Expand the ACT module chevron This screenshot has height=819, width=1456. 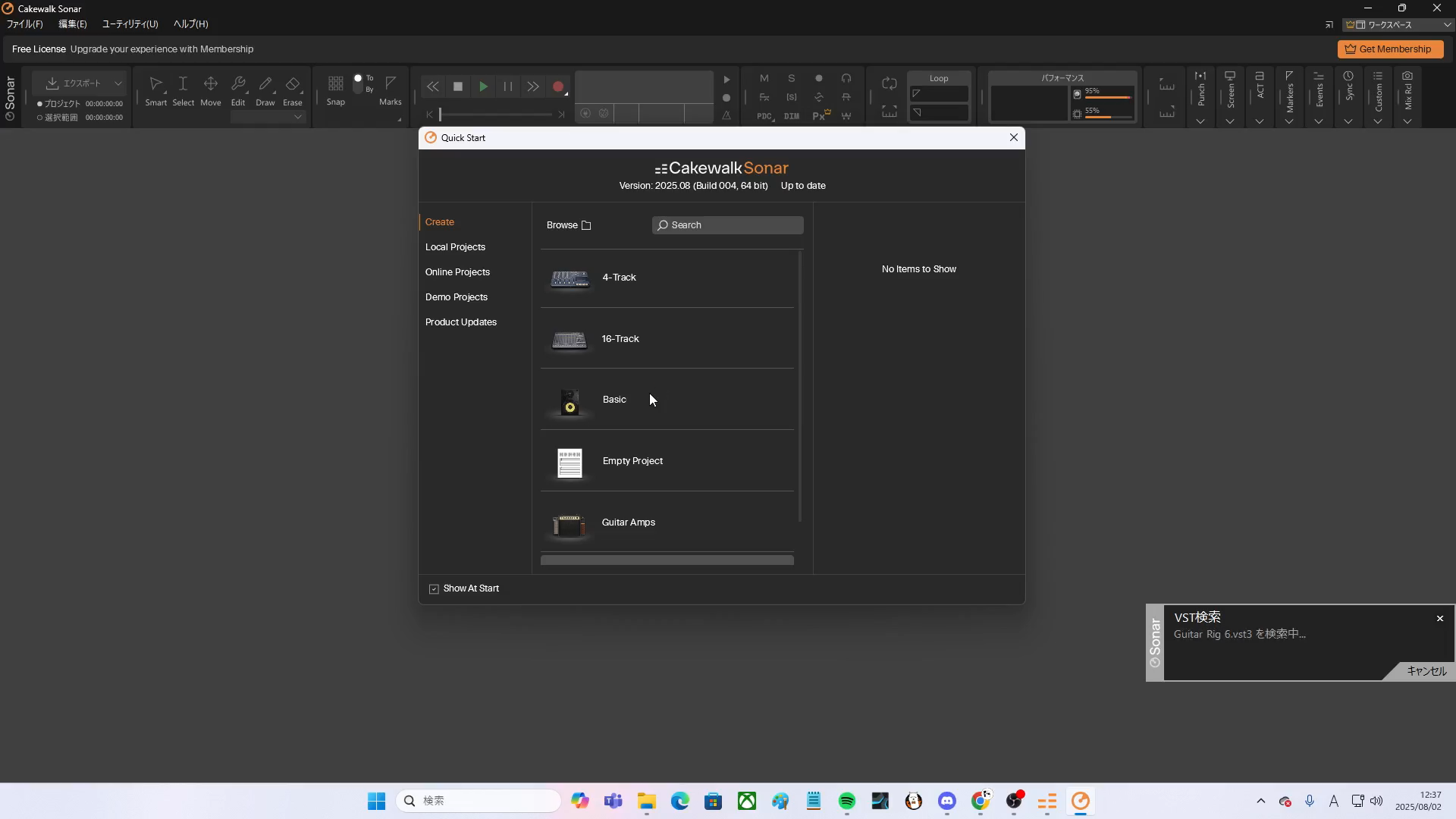(1260, 121)
